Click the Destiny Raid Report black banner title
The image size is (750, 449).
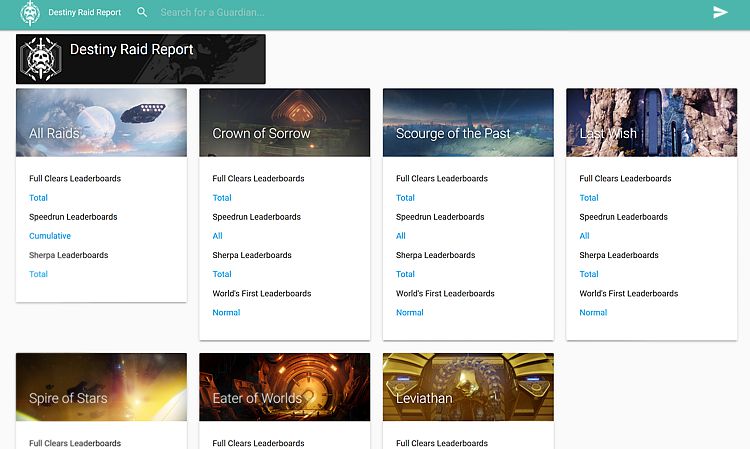click(x=132, y=49)
